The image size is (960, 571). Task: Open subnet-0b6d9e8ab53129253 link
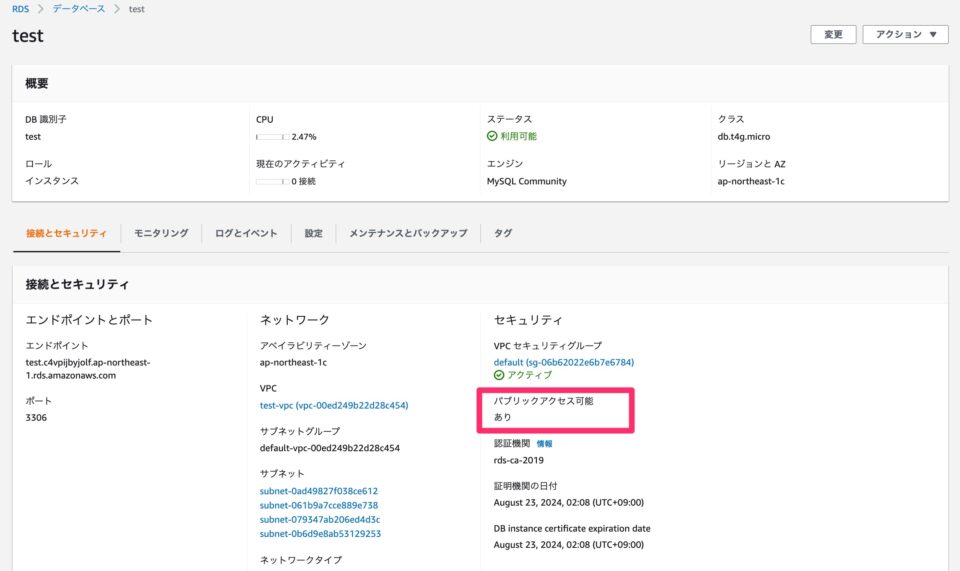coord(320,534)
